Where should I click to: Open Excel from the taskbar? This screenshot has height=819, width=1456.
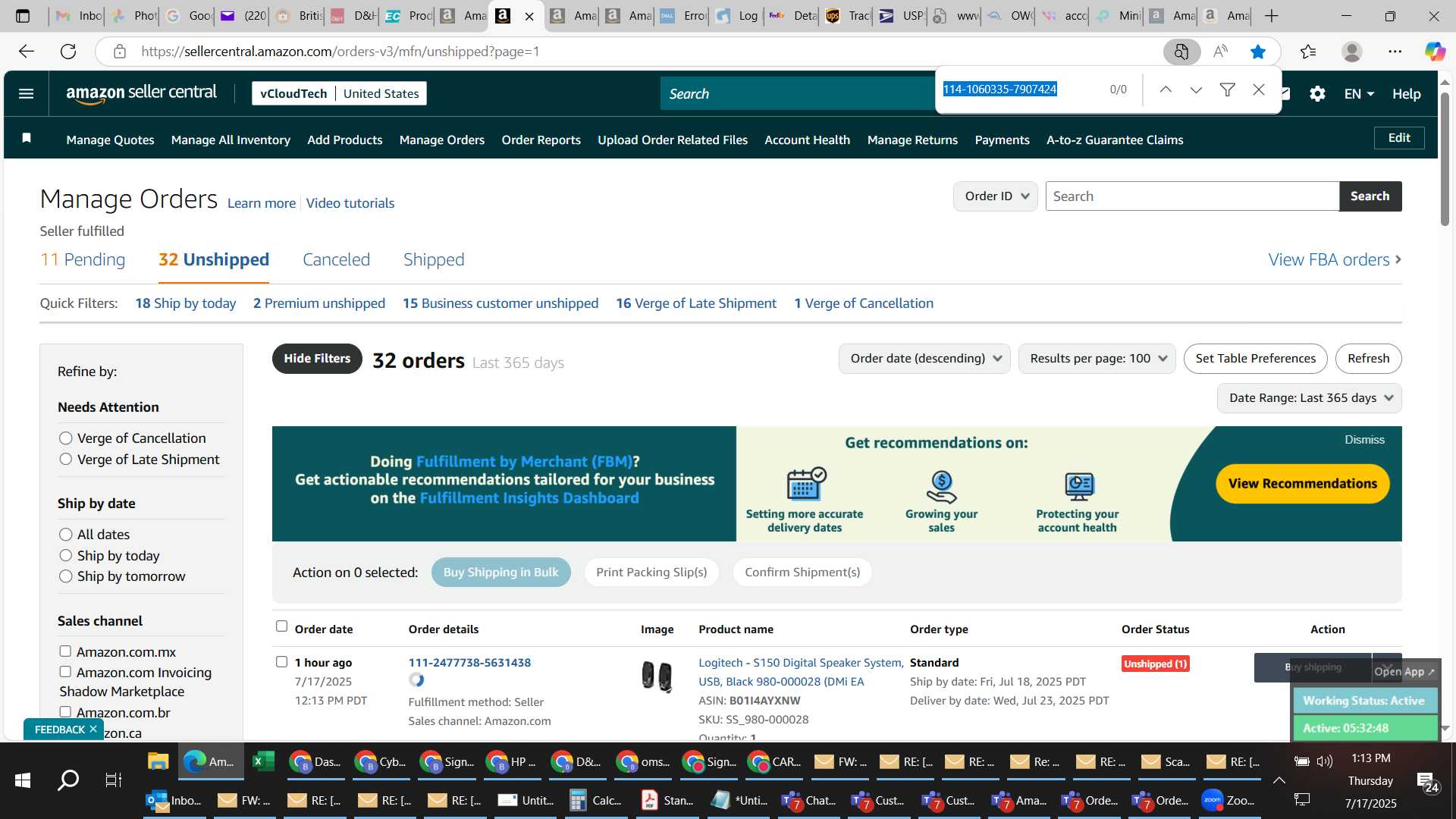coord(263,761)
